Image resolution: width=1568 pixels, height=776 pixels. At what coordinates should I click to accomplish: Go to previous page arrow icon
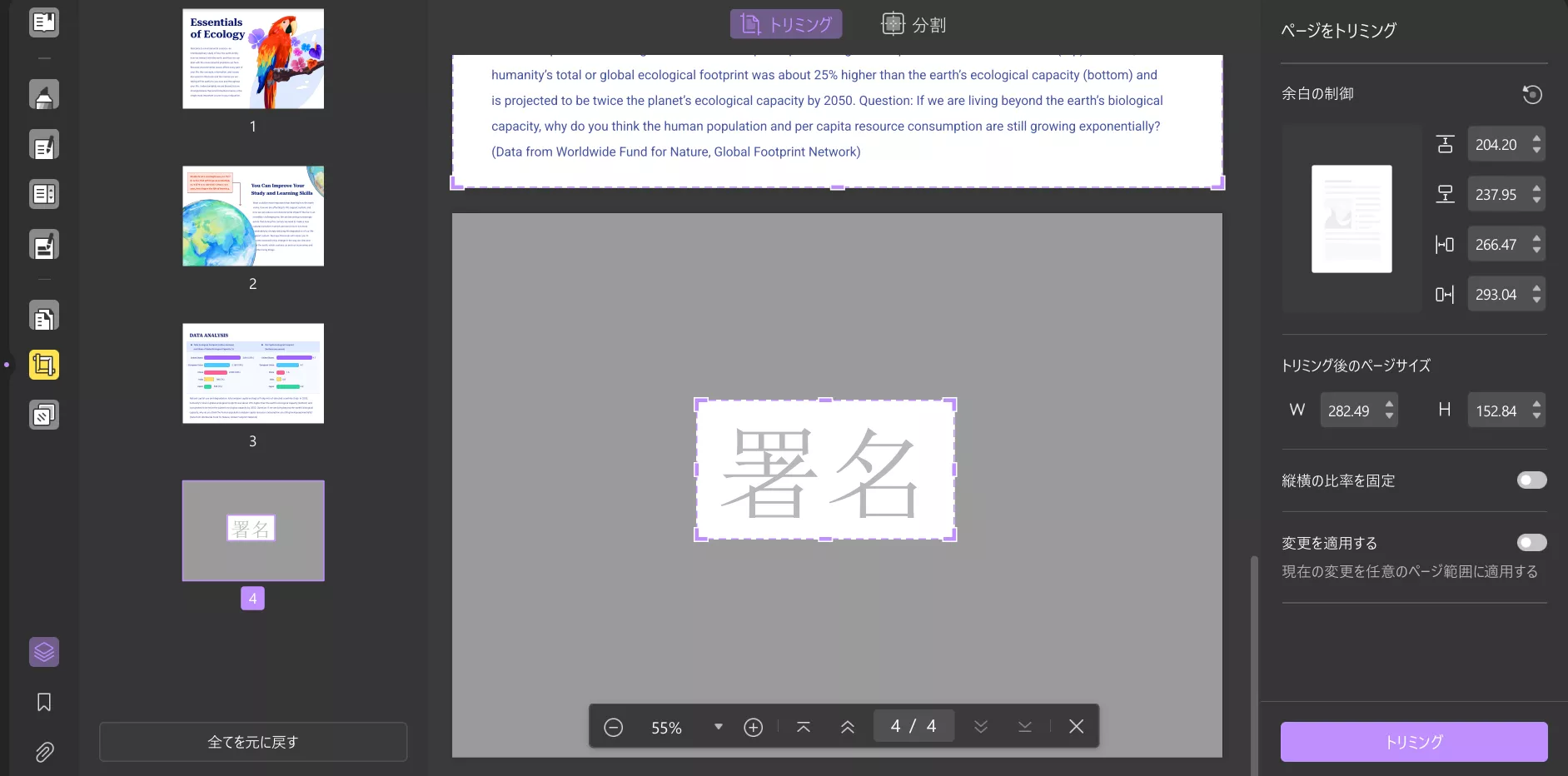(x=848, y=727)
